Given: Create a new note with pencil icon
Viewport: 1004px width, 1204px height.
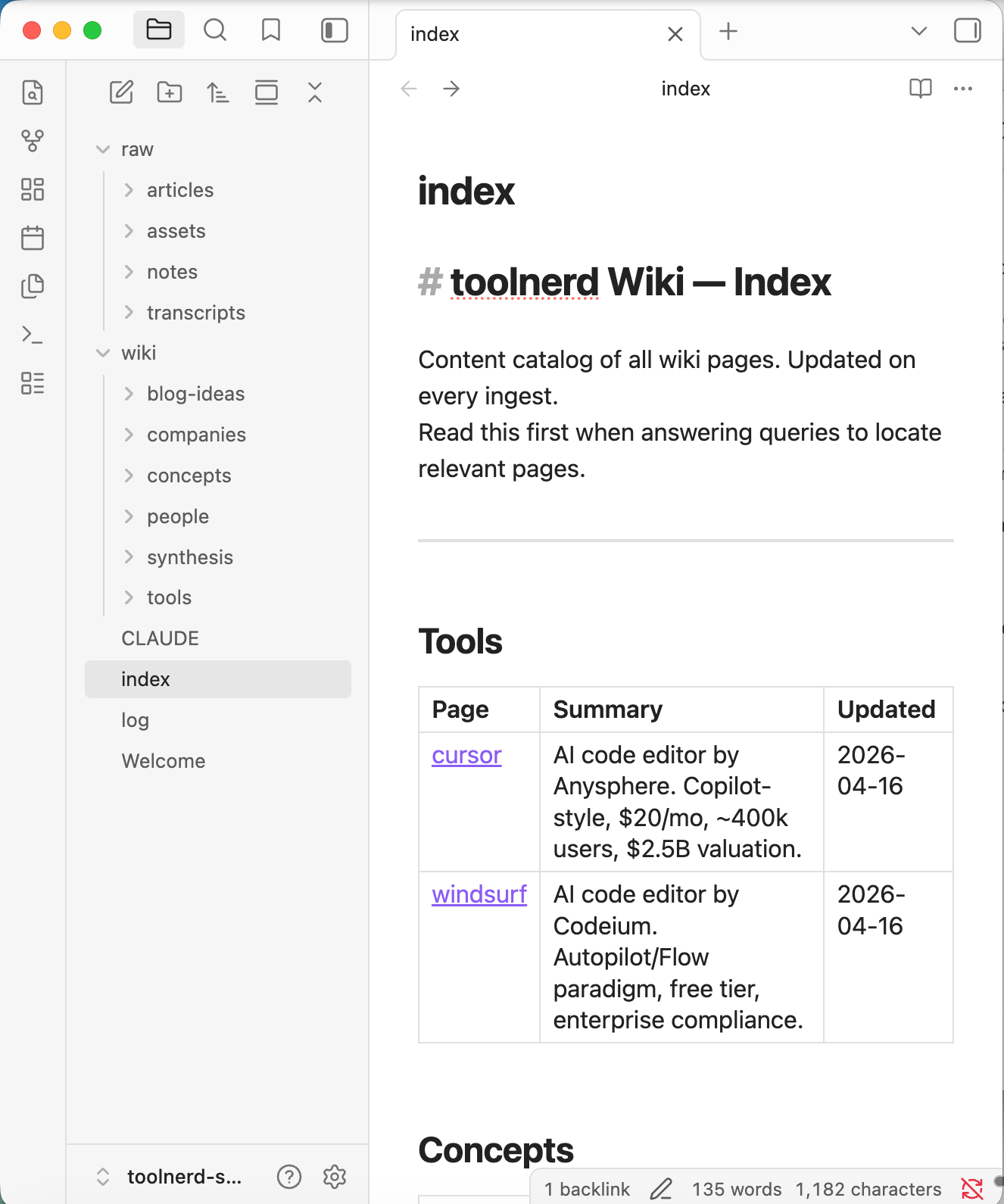Looking at the screenshot, I should (x=121, y=92).
